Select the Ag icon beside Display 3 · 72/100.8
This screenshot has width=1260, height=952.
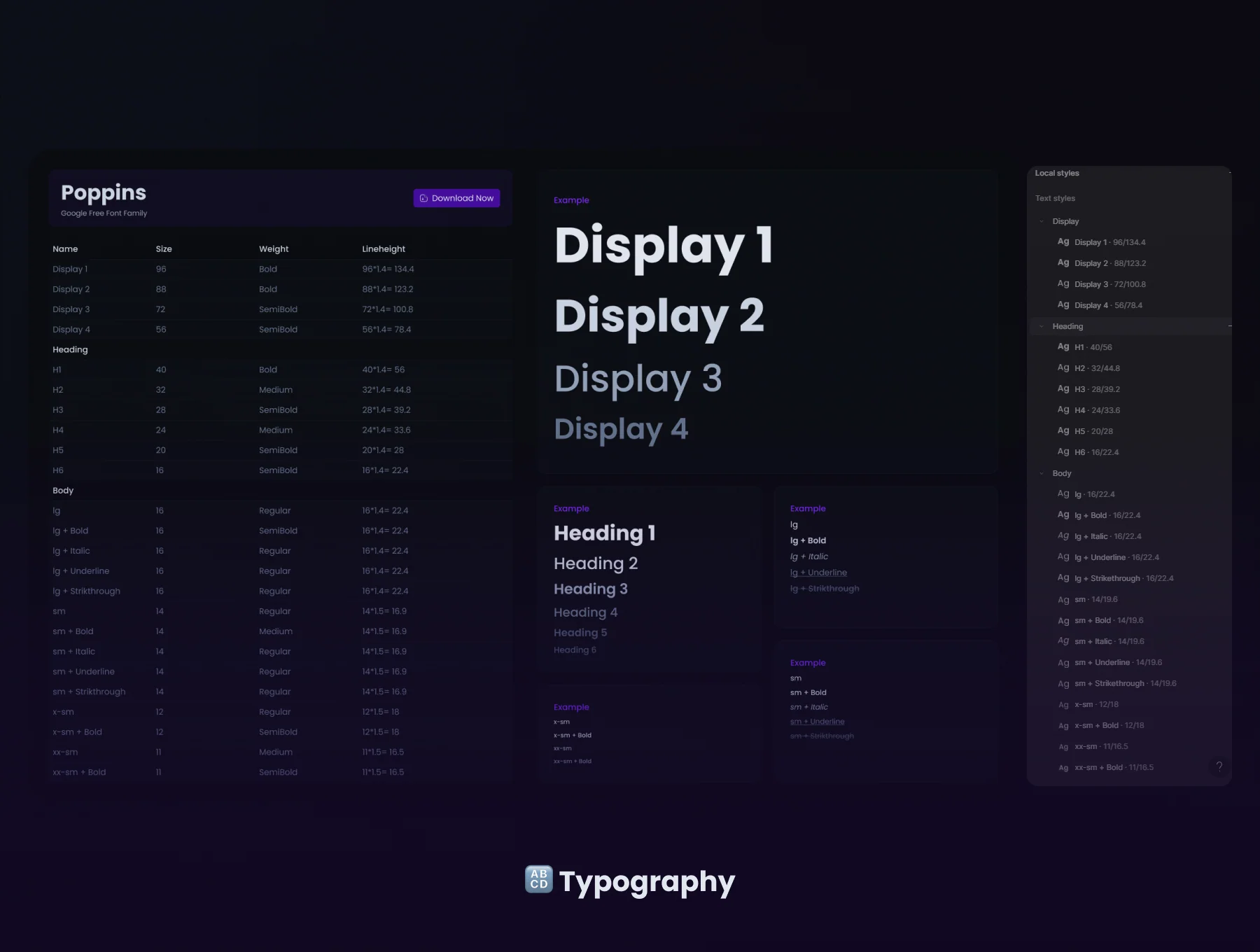point(1063,283)
